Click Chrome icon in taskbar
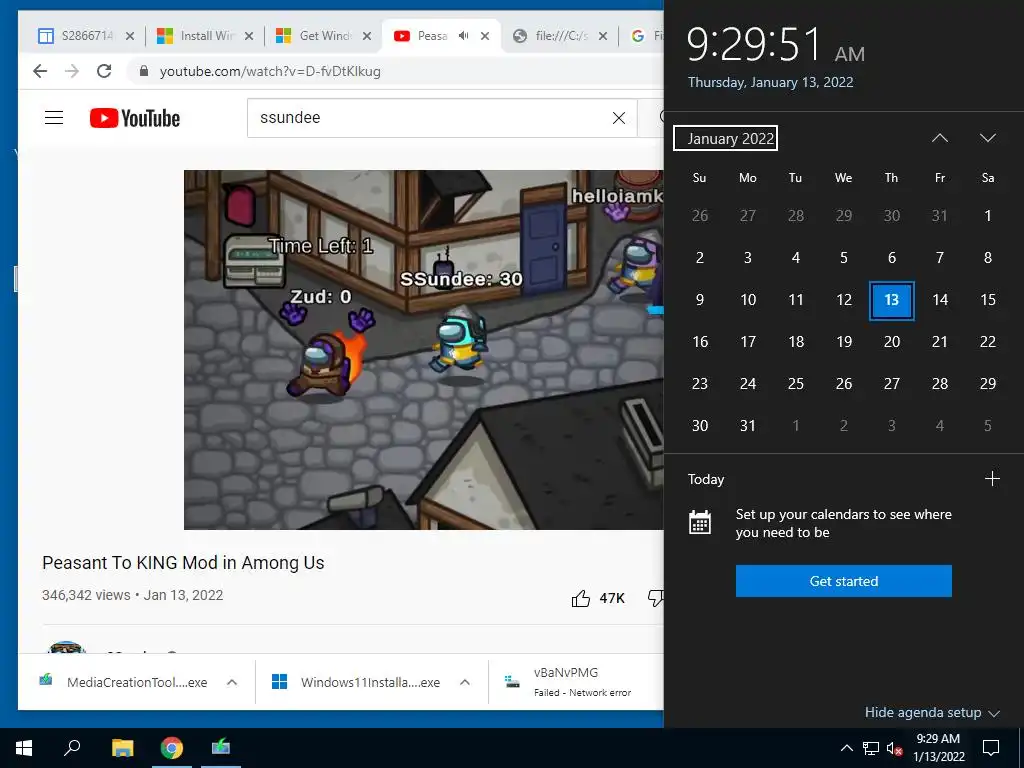The image size is (1024, 768). (172, 748)
